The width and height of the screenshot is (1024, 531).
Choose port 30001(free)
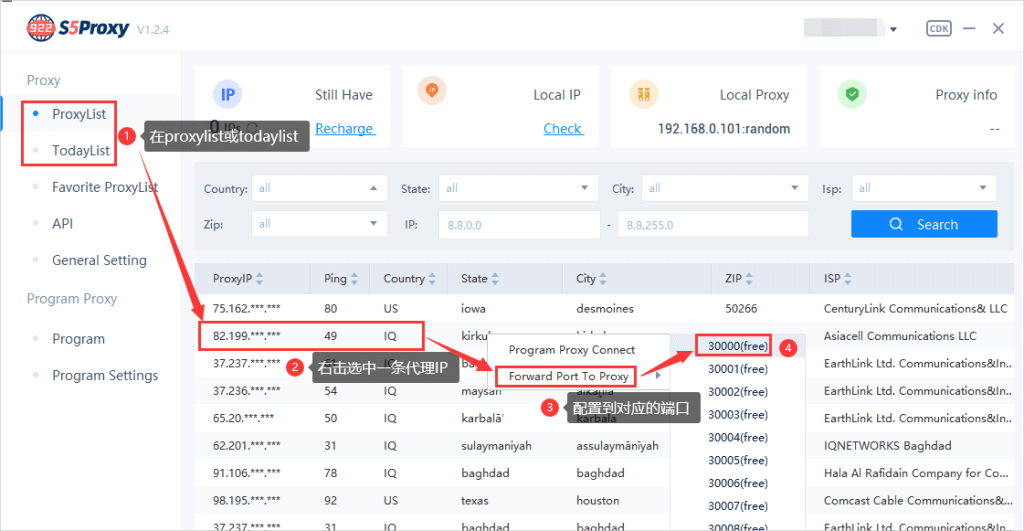click(x=738, y=369)
